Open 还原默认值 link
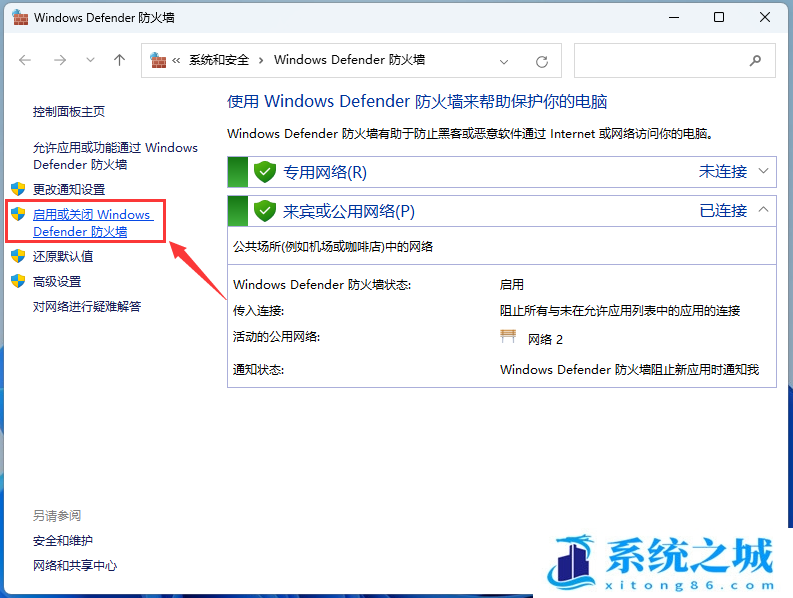Viewport: 793px width, 598px height. coord(63,257)
